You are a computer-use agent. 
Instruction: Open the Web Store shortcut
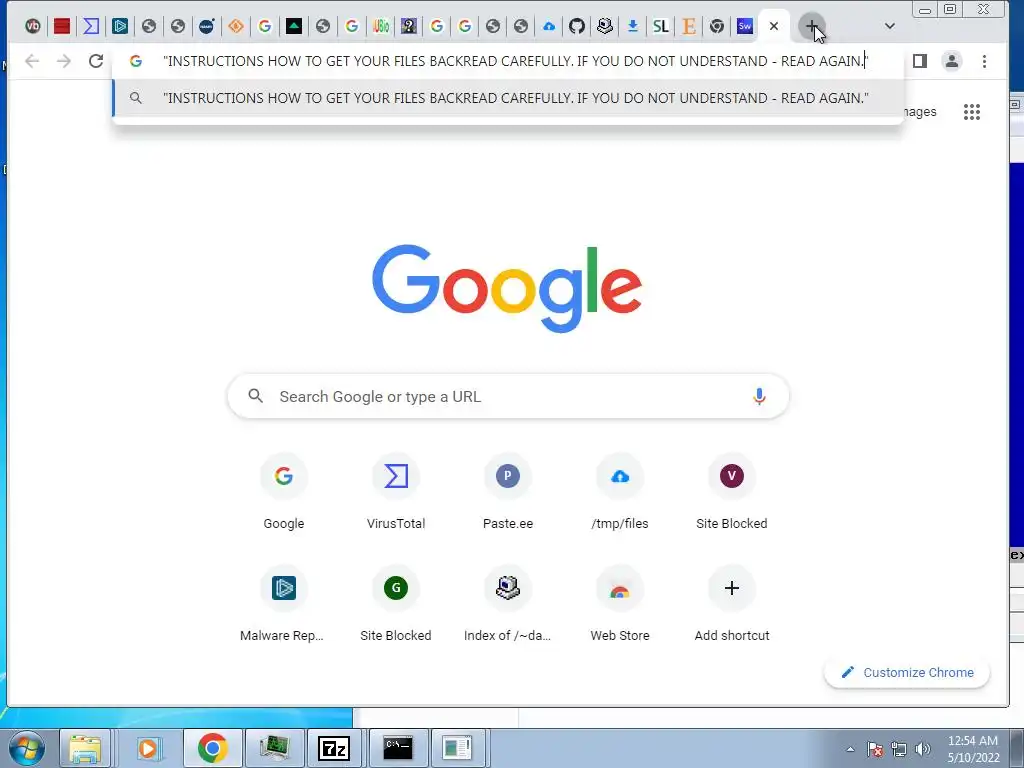pos(620,605)
